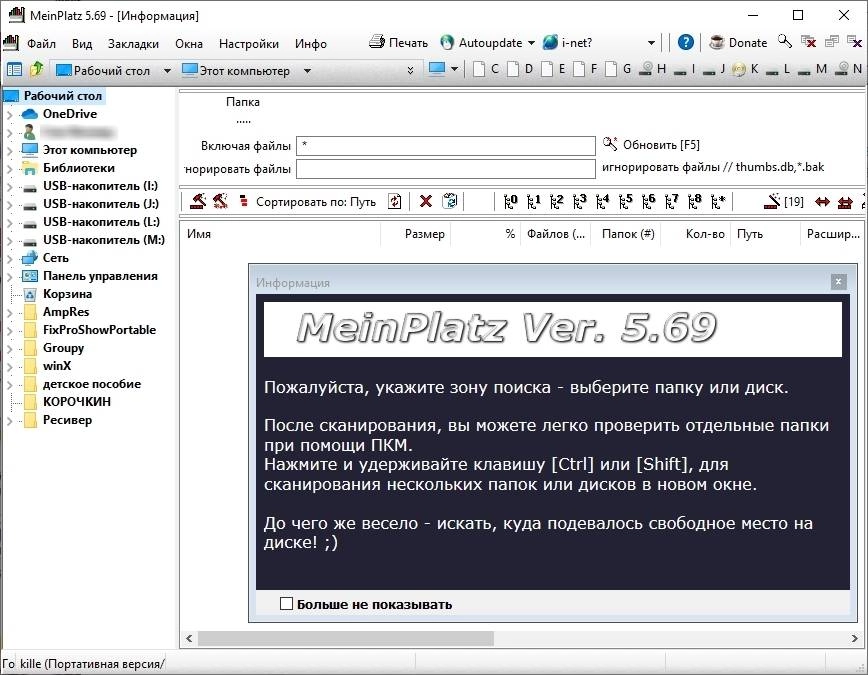This screenshot has width=868, height=675.
Task: Expand tree to level 5
Action: (626, 202)
